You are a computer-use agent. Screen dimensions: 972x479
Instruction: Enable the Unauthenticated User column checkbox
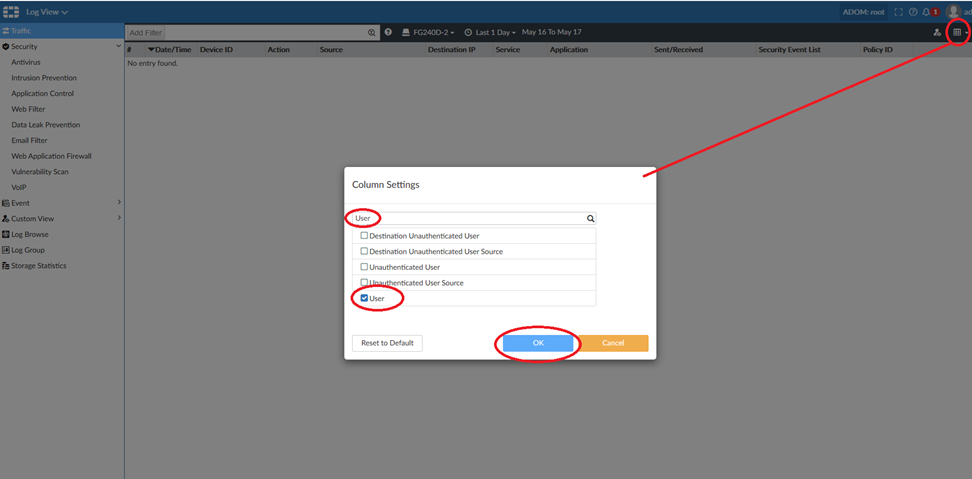click(x=364, y=267)
